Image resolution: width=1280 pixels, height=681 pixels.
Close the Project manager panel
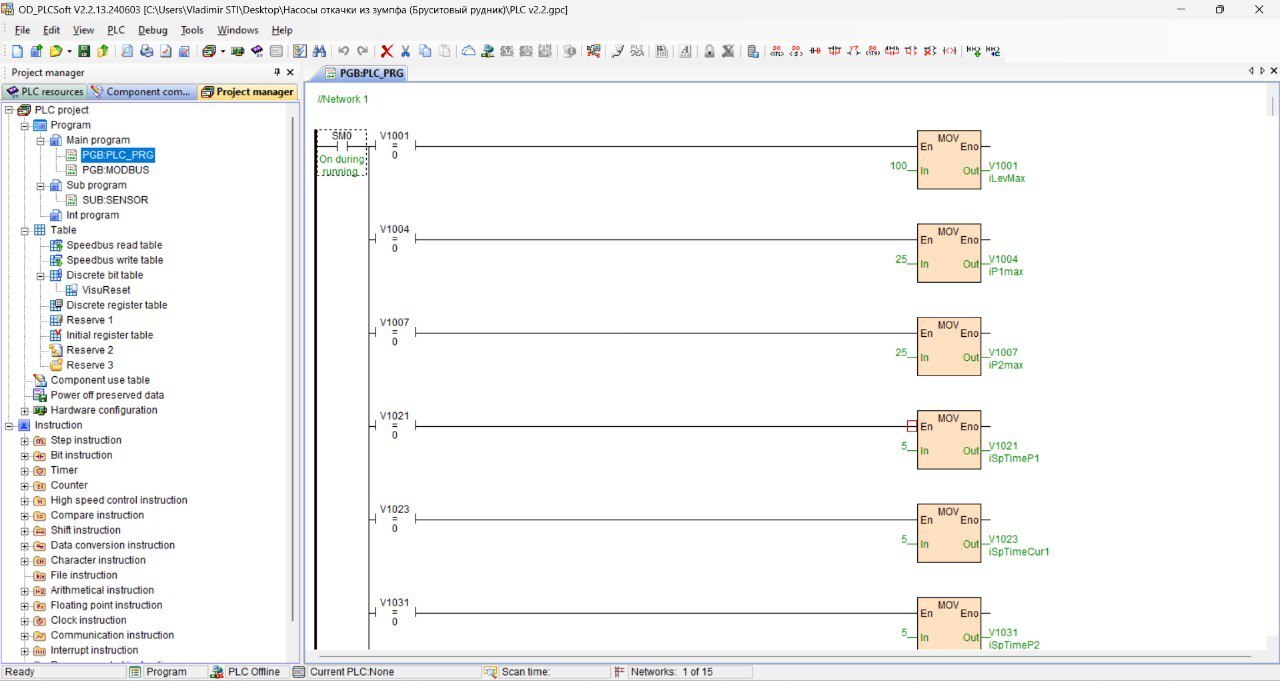[x=291, y=72]
